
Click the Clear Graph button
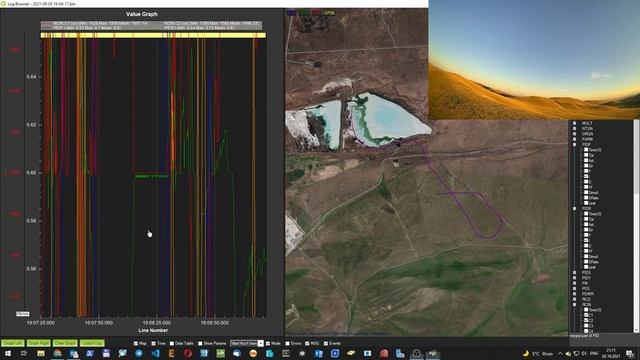pyautogui.click(x=65, y=343)
